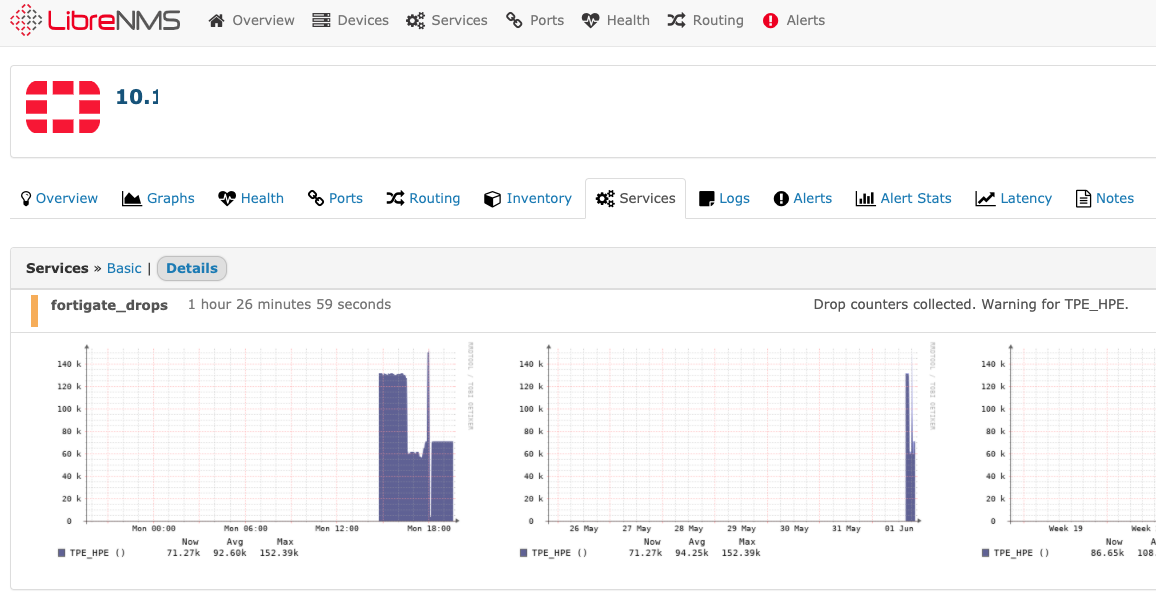The image size is (1156, 607).
Task: Click the shuffle icon beside top Routing
Action: pos(676,21)
